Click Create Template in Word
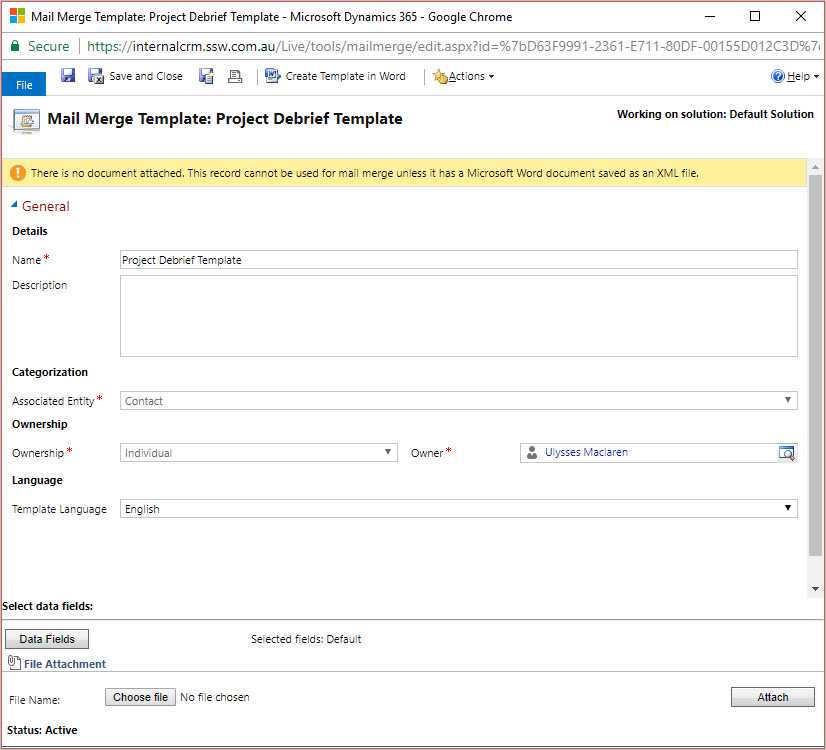 336,76
